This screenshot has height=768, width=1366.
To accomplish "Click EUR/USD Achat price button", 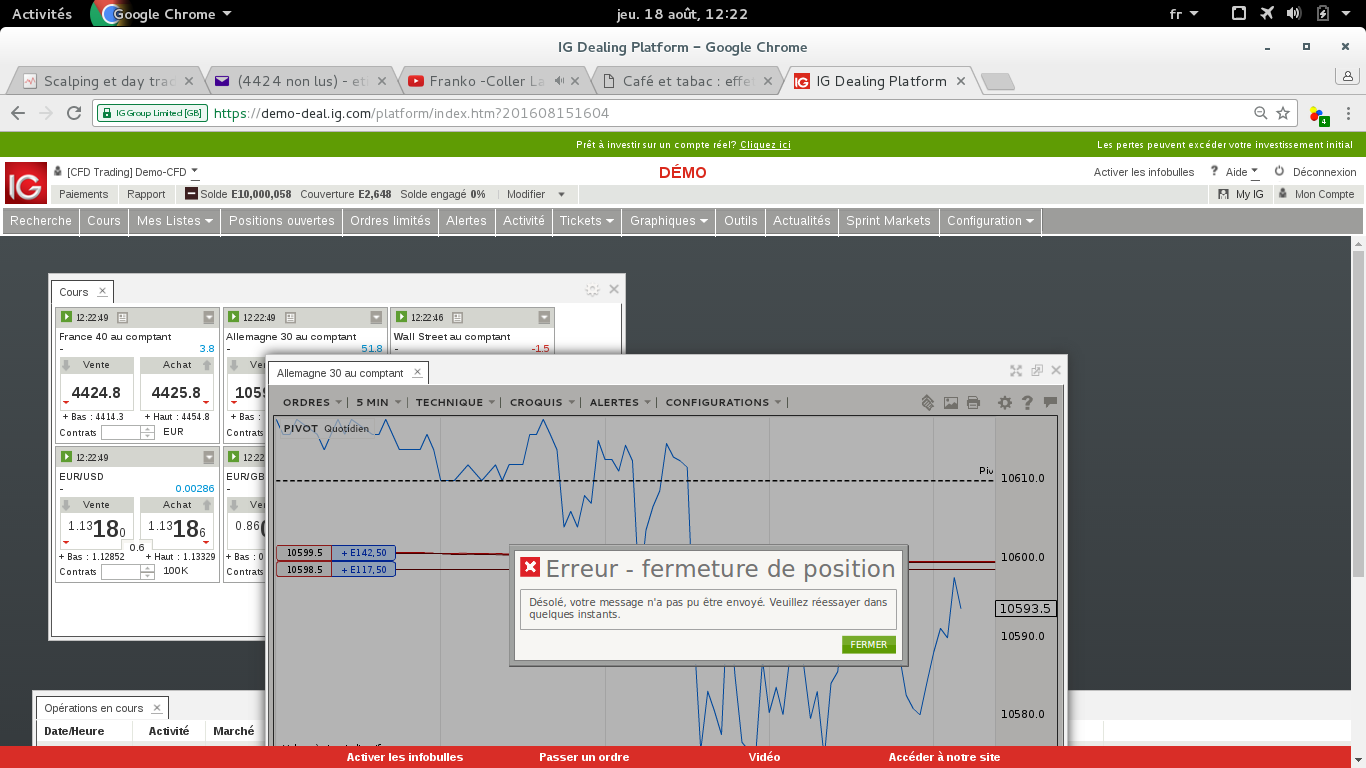I will point(176,529).
